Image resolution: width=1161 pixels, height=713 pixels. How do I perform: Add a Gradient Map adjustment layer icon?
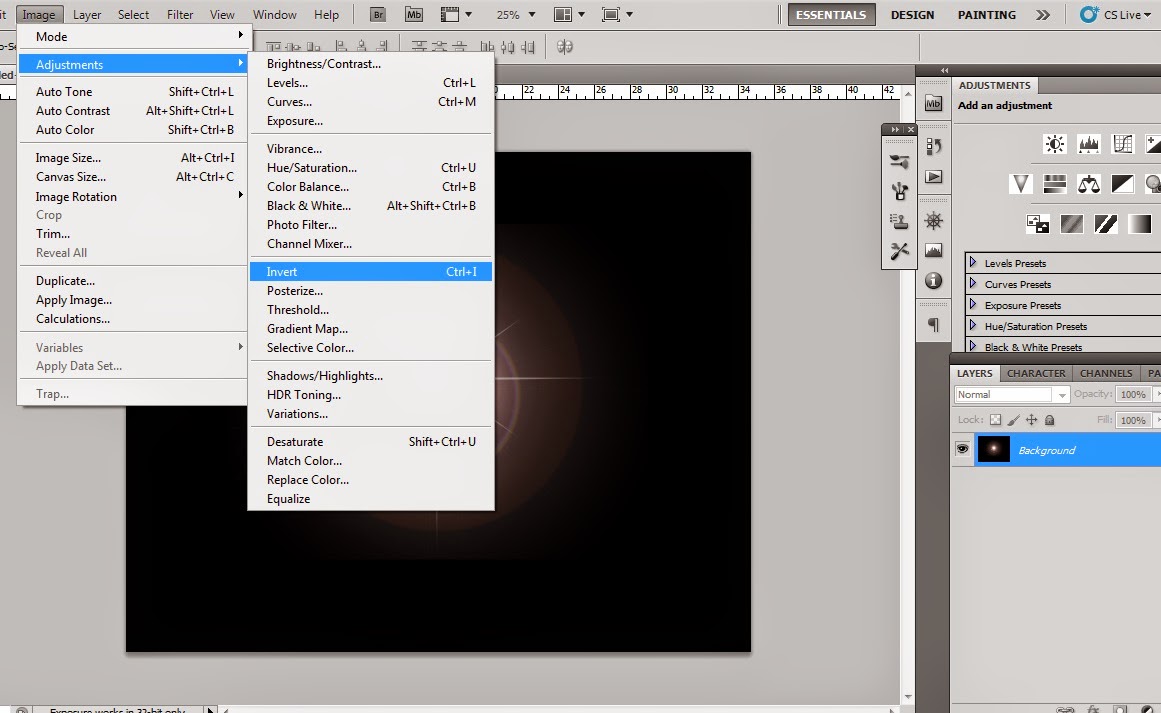[x=1140, y=224]
